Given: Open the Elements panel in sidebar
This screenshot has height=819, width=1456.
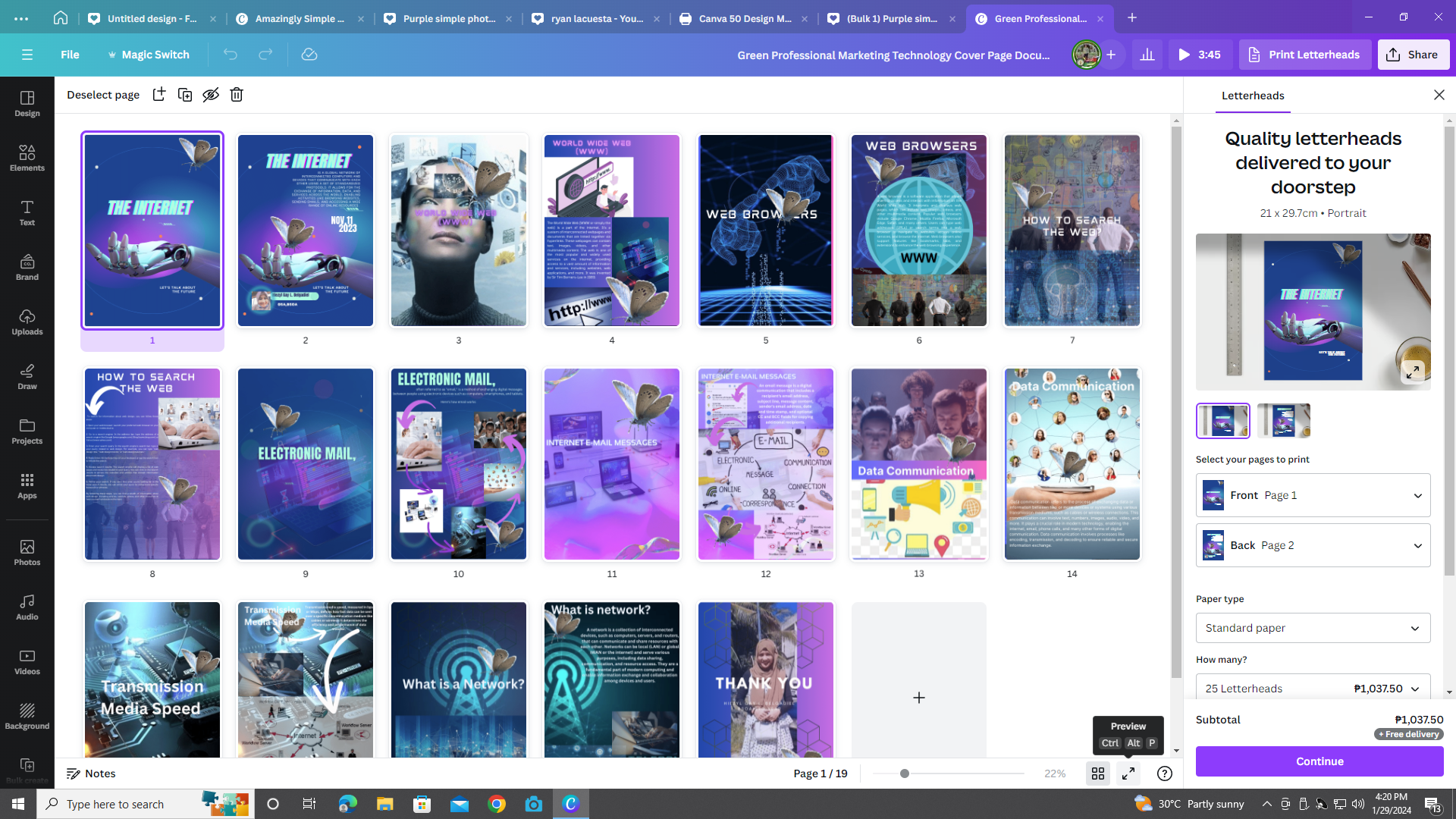Looking at the screenshot, I should tap(27, 158).
